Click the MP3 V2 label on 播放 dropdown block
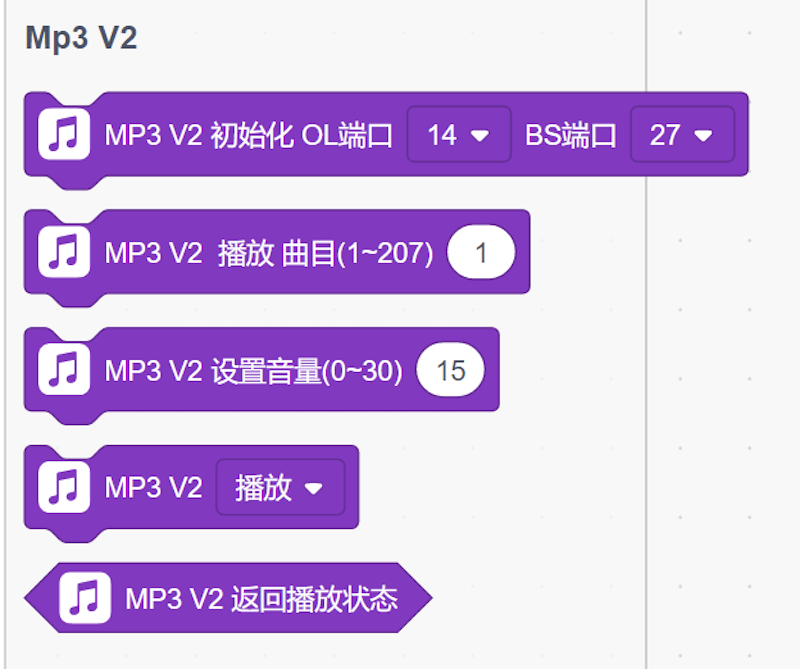800x669 pixels. [x=154, y=488]
